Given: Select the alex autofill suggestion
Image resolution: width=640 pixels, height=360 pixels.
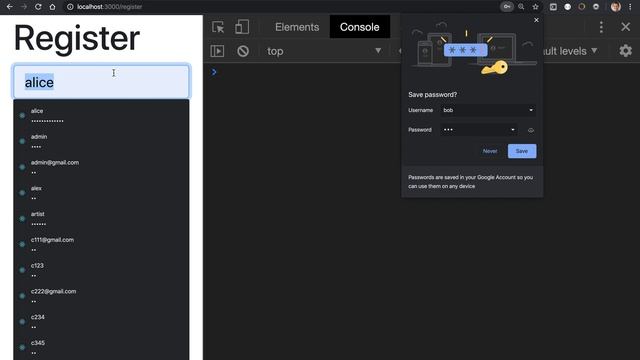Looking at the screenshot, I should (101, 193).
